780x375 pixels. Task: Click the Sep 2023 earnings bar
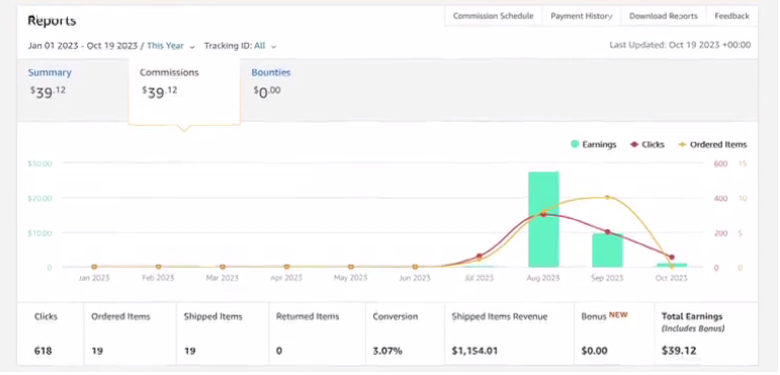pyautogui.click(x=607, y=250)
